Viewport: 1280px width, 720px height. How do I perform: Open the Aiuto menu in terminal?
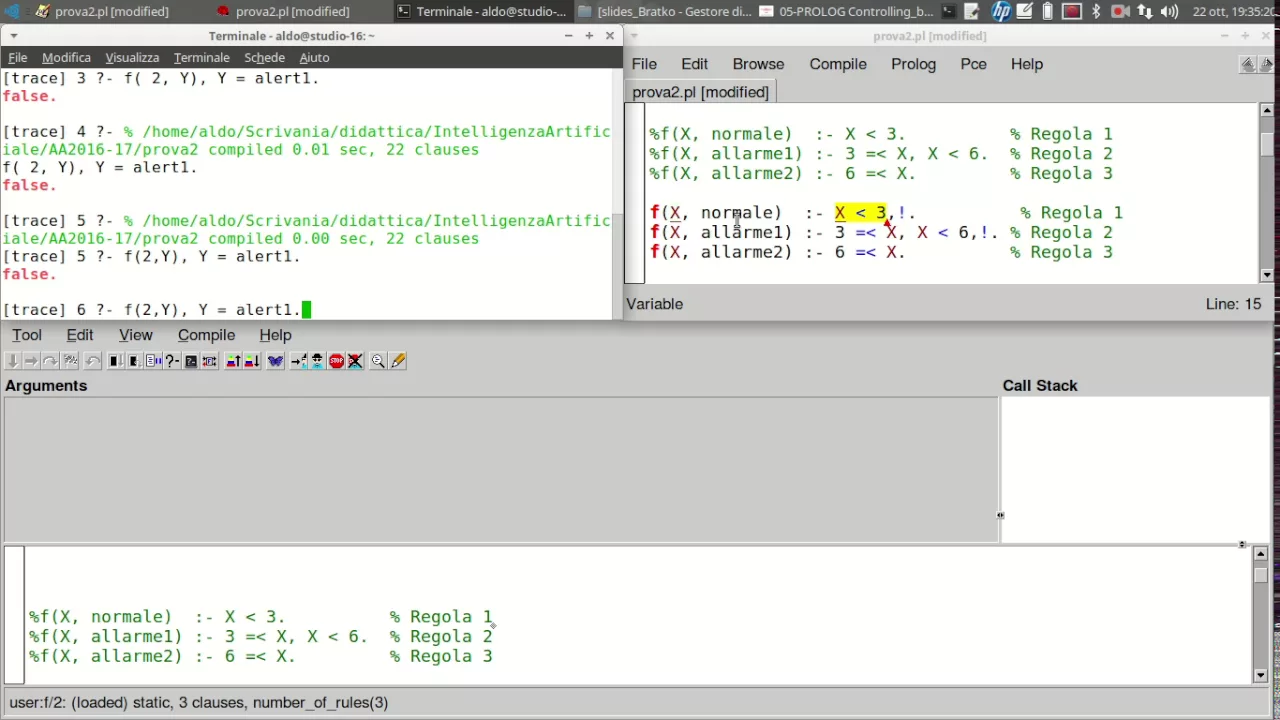pyautogui.click(x=314, y=57)
